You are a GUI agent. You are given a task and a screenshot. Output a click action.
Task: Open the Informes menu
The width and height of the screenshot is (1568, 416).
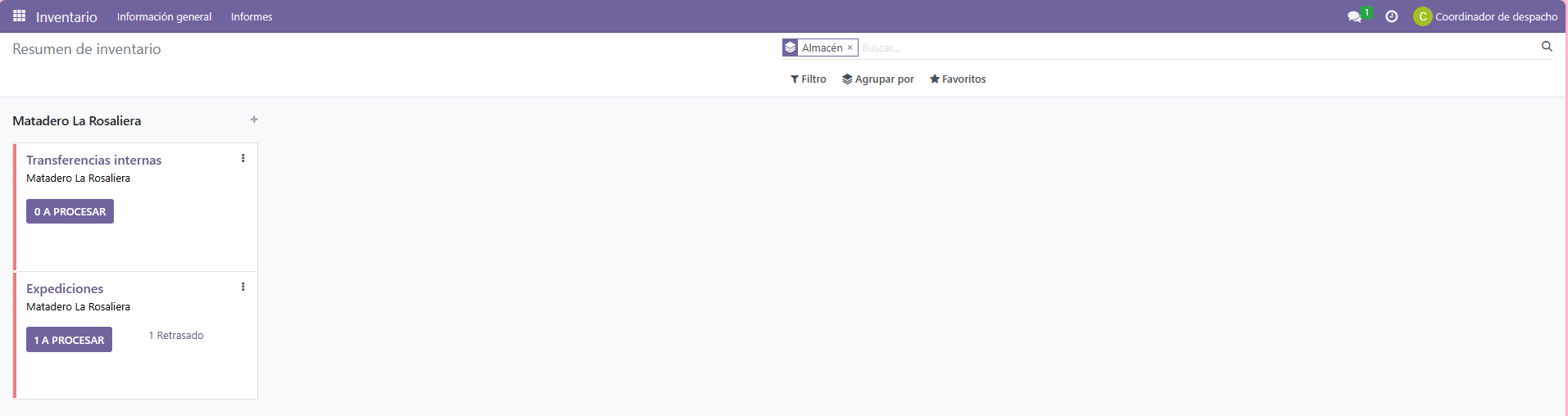pyautogui.click(x=252, y=16)
